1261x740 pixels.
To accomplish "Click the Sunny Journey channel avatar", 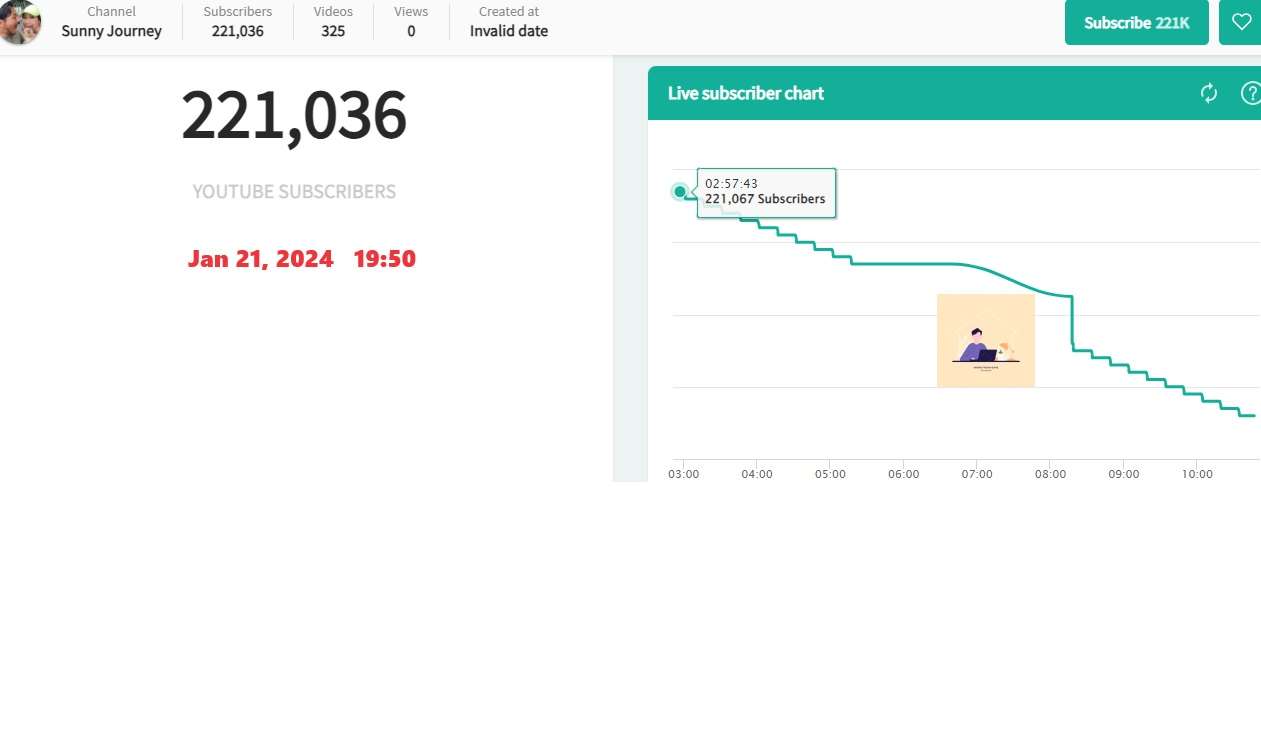I will 20,23.
